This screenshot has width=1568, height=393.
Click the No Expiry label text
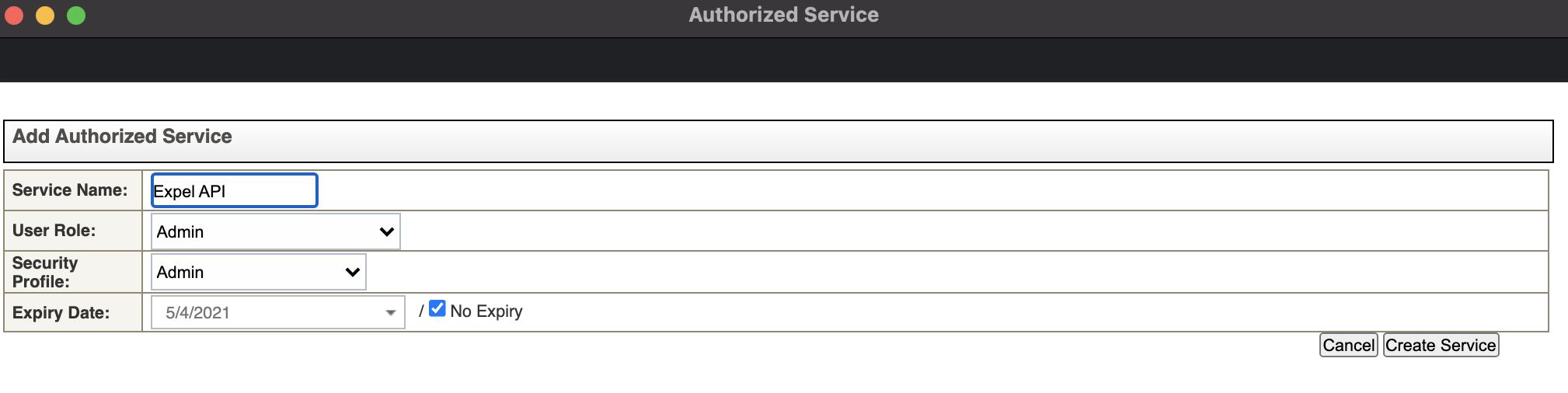[486, 311]
